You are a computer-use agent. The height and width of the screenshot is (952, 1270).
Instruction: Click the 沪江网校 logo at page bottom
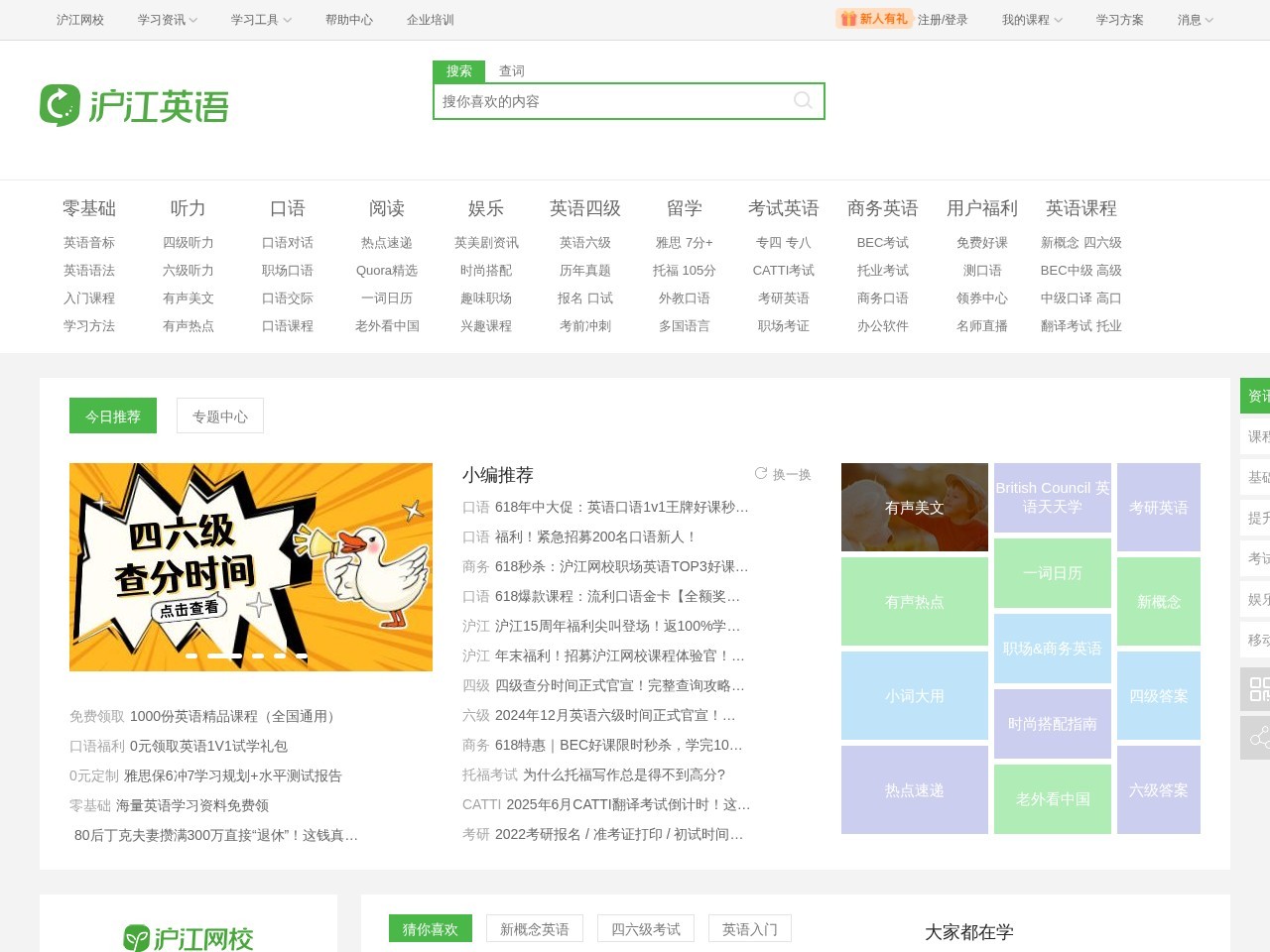click(190, 935)
